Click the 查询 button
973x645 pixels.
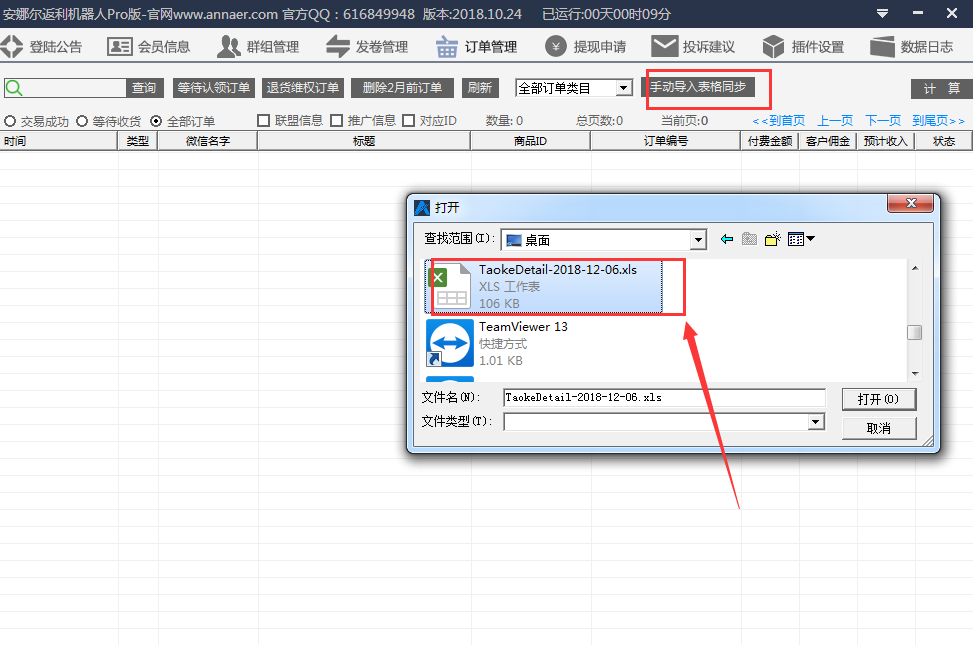point(144,88)
